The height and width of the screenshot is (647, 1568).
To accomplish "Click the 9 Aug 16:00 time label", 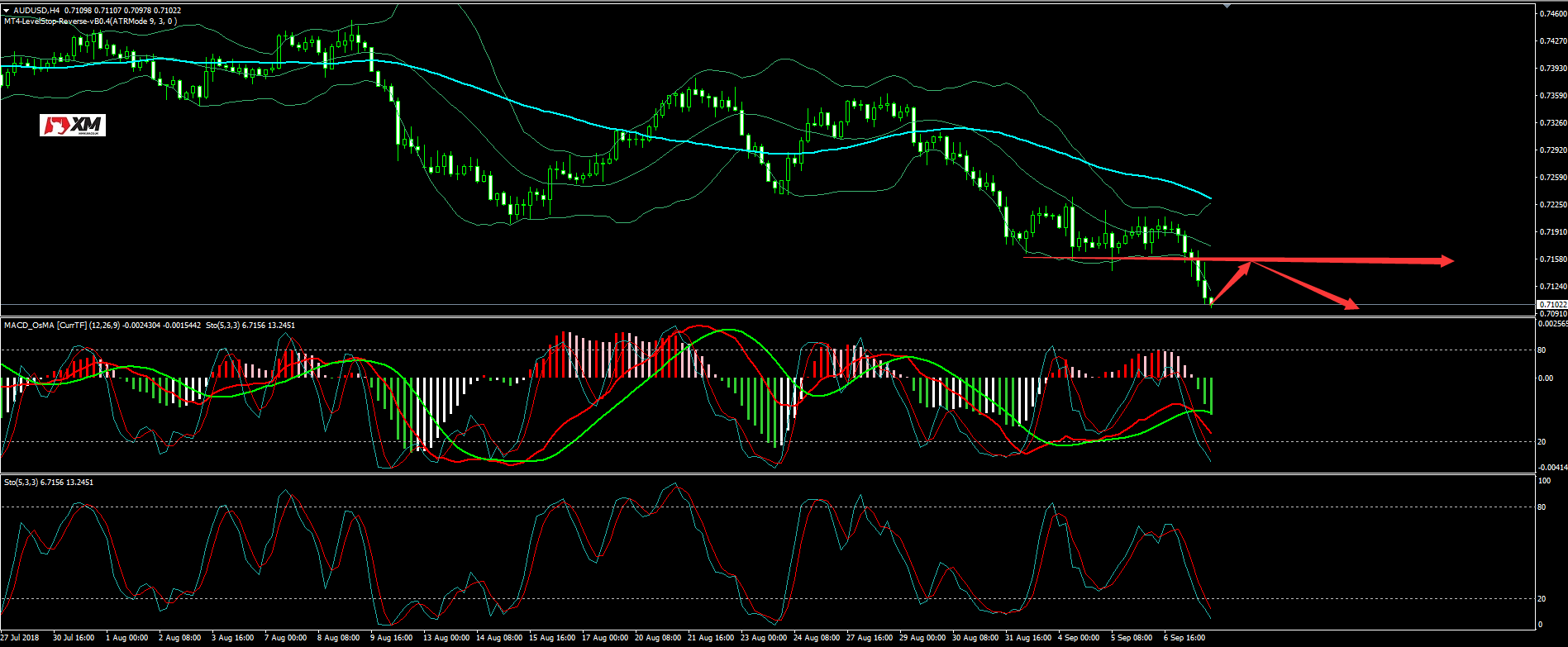I will coord(391,638).
